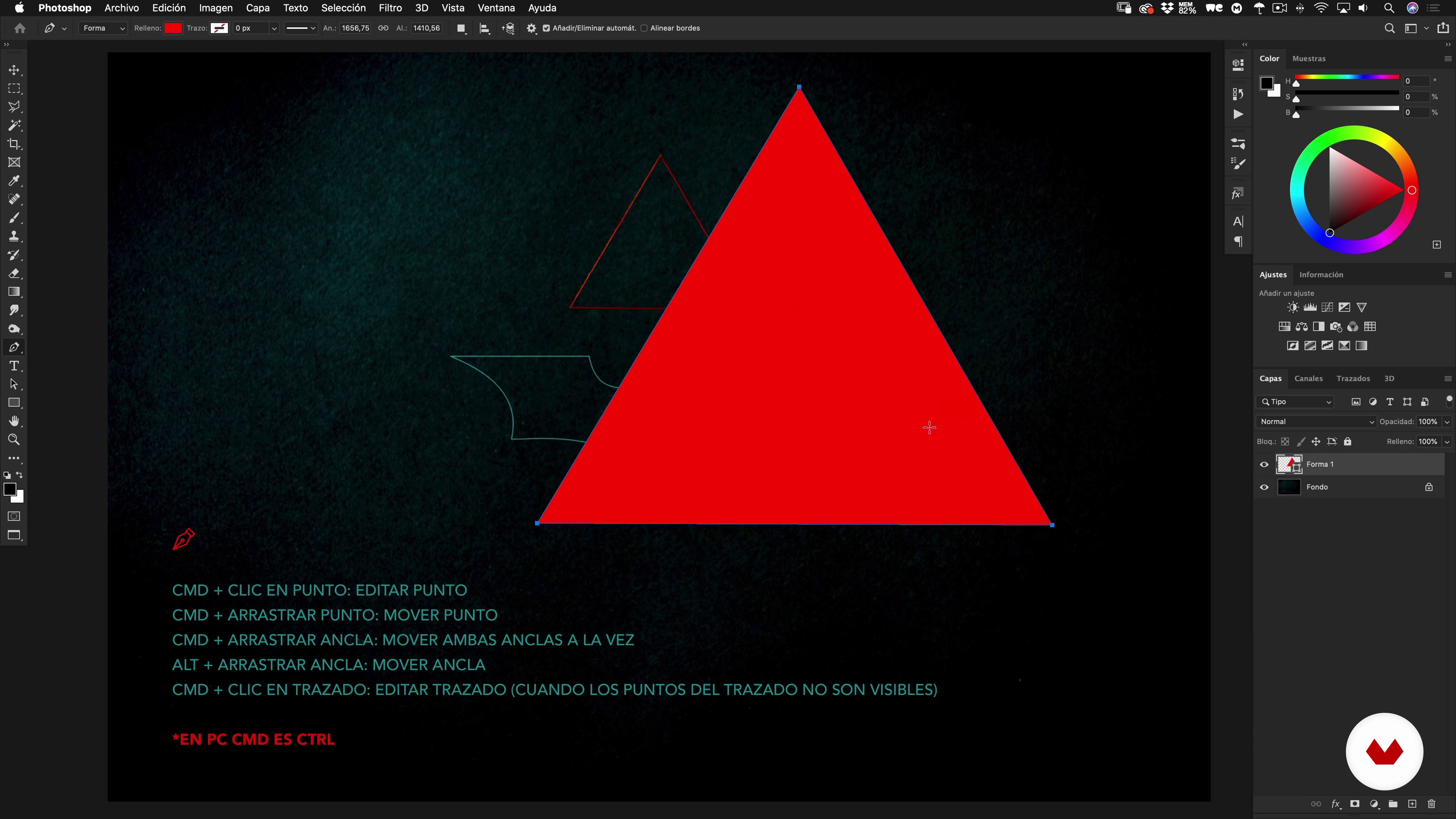Hide the Forma 1 layer
Image resolution: width=1456 pixels, height=819 pixels.
[1265, 464]
